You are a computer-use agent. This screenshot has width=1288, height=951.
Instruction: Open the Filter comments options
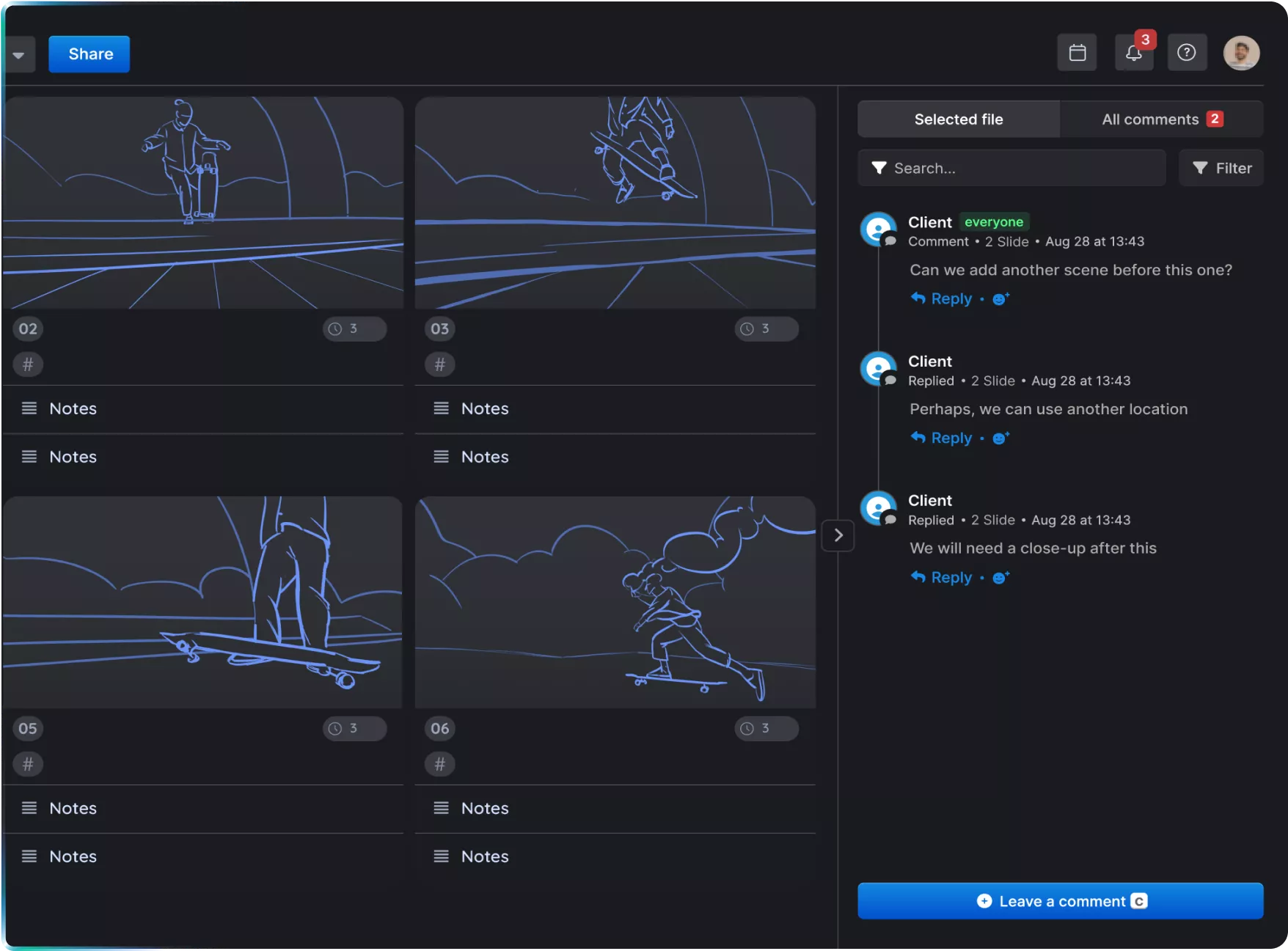(x=1221, y=168)
